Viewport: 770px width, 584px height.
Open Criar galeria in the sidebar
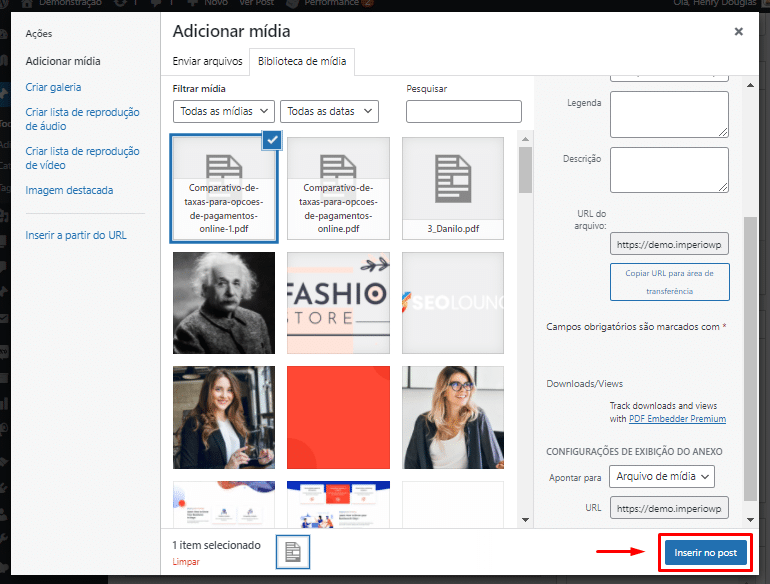click(54, 87)
